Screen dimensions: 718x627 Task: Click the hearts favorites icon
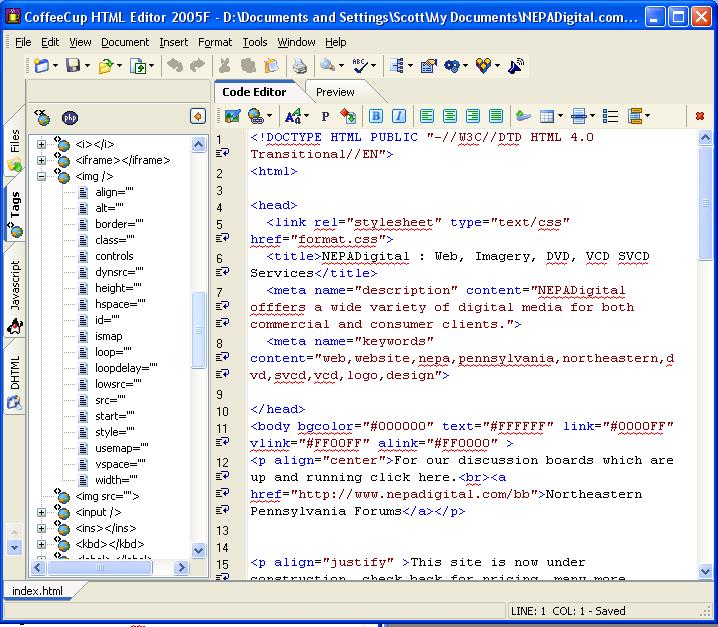pos(483,66)
